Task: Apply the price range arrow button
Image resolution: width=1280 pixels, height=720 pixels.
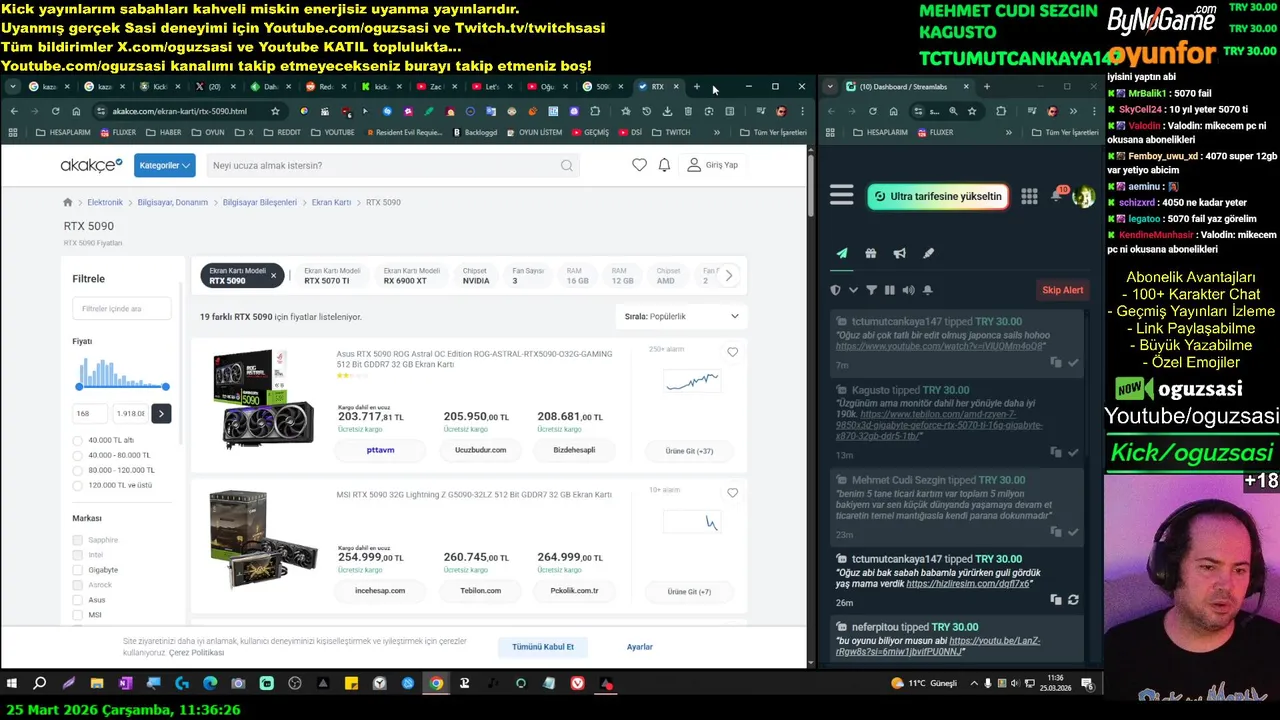Action: click(161, 413)
